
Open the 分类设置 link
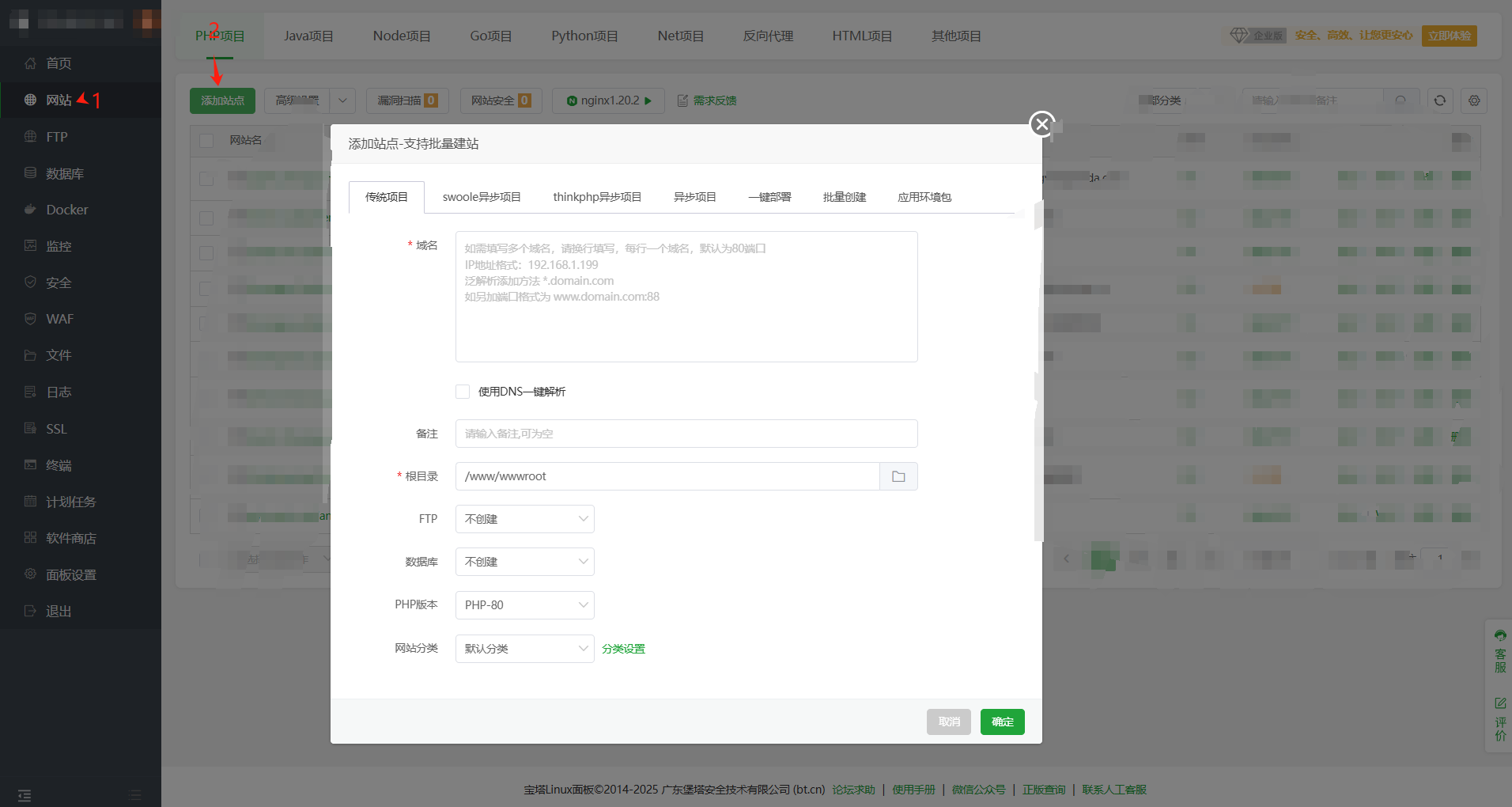[623, 649]
